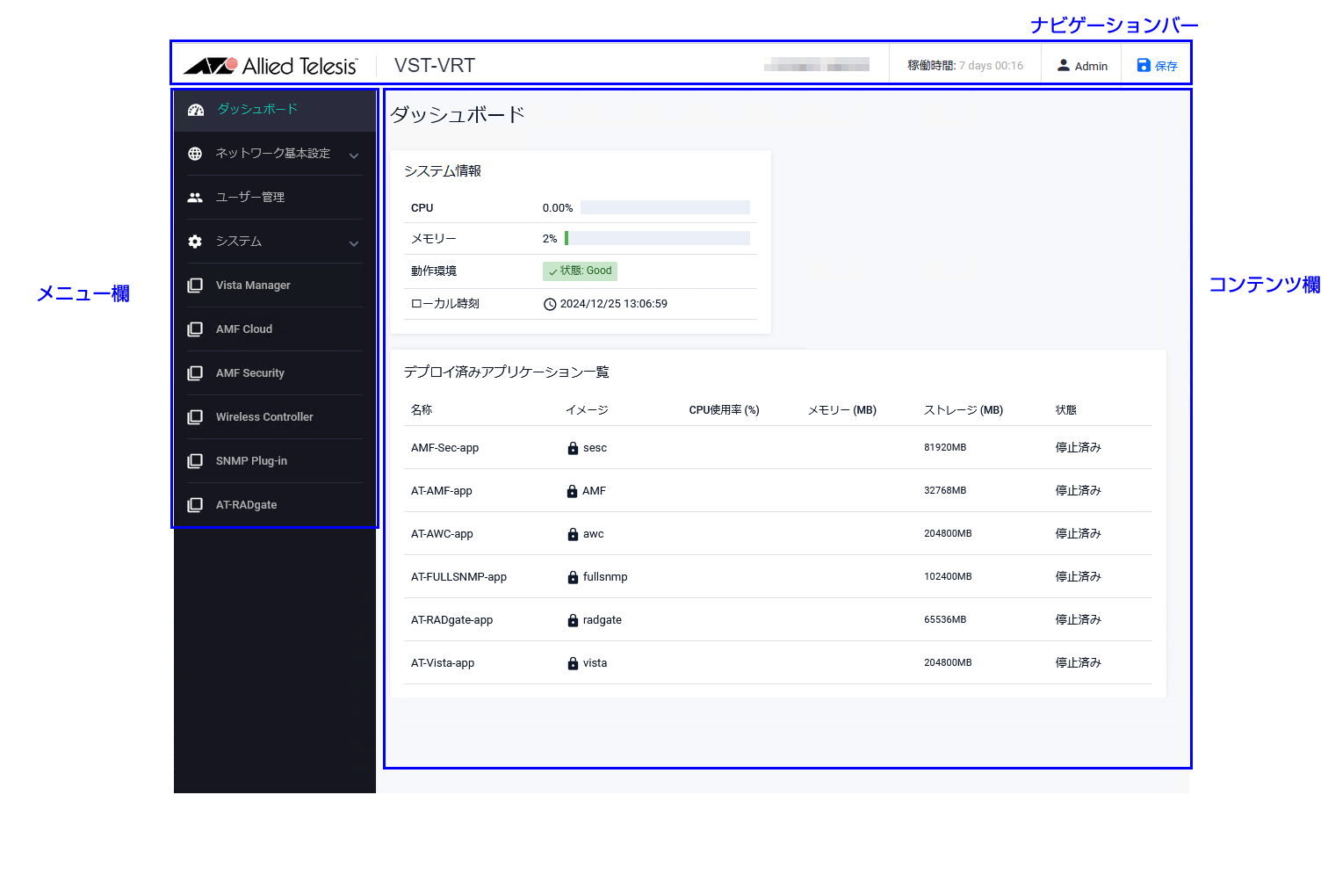Click the 32768MB storage value
This screenshot has width=1328, height=896.
pos(945,491)
